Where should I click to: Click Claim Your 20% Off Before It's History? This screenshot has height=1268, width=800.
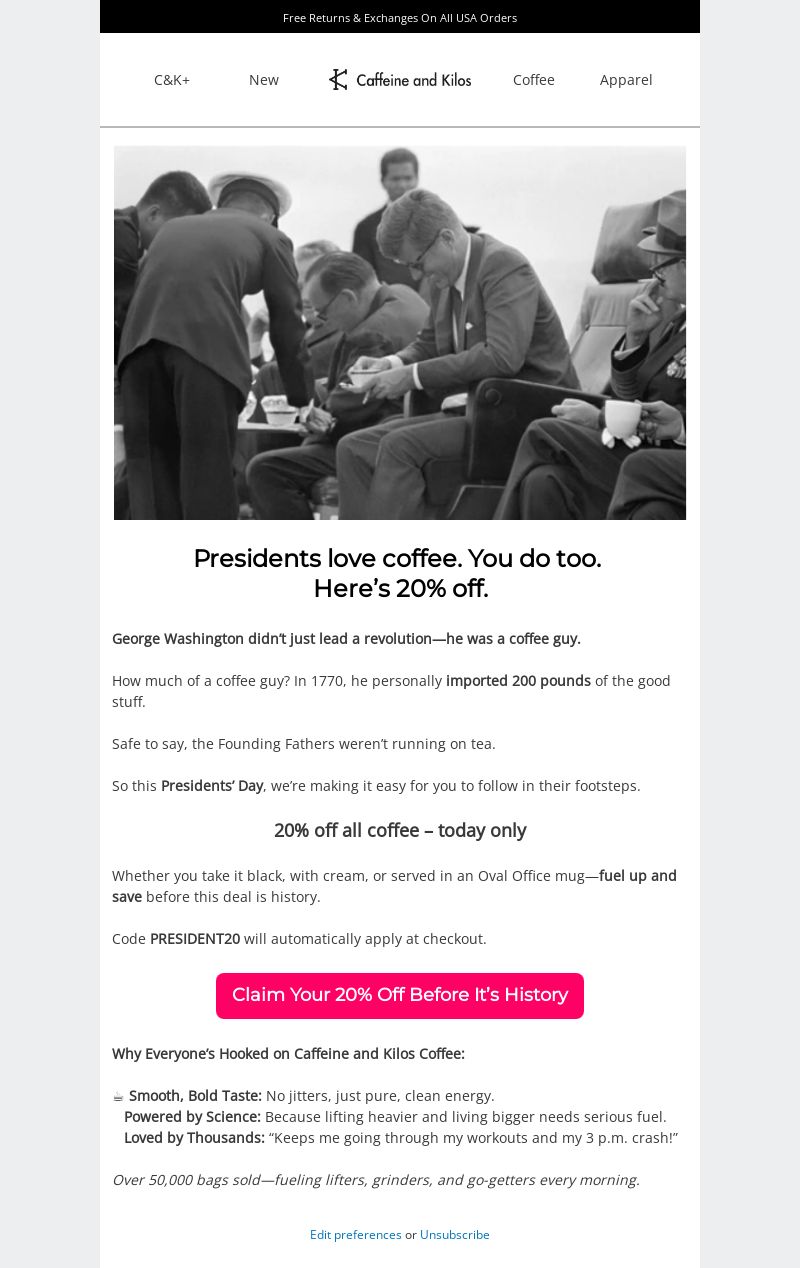click(400, 996)
